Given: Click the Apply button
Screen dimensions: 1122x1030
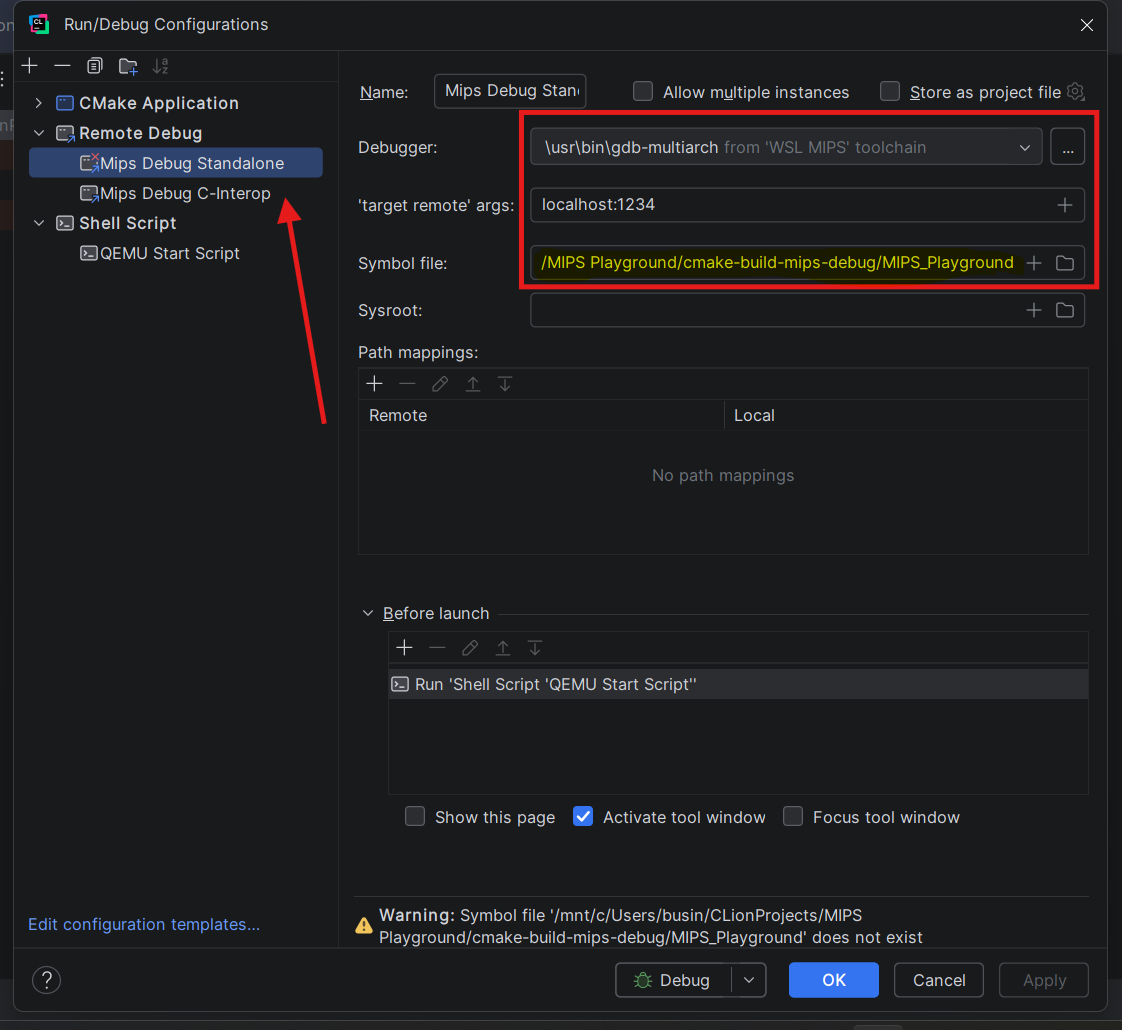Looking at the screenshot, I should tap(1044, 980).
